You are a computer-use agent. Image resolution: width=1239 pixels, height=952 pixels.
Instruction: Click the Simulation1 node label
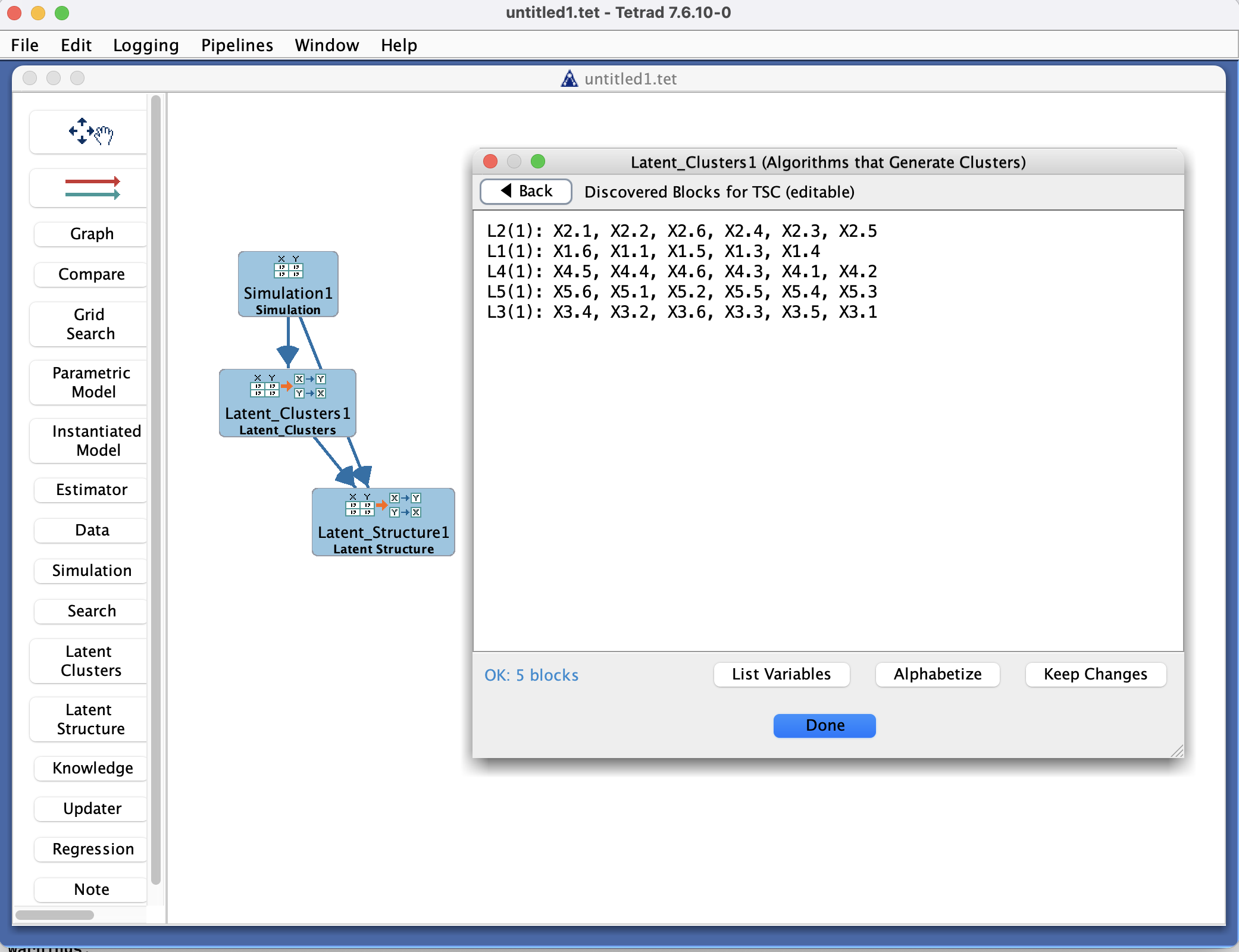click(288, 293)
